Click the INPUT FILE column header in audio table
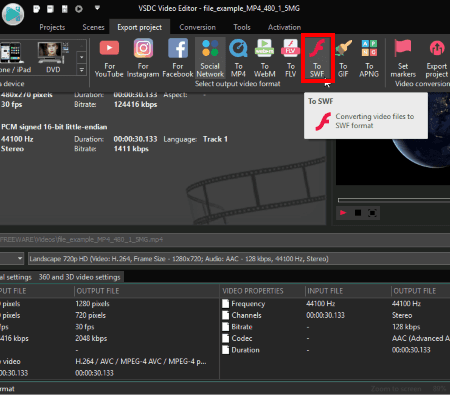This screenshot has width=450, height=395. tap(325, 291)
